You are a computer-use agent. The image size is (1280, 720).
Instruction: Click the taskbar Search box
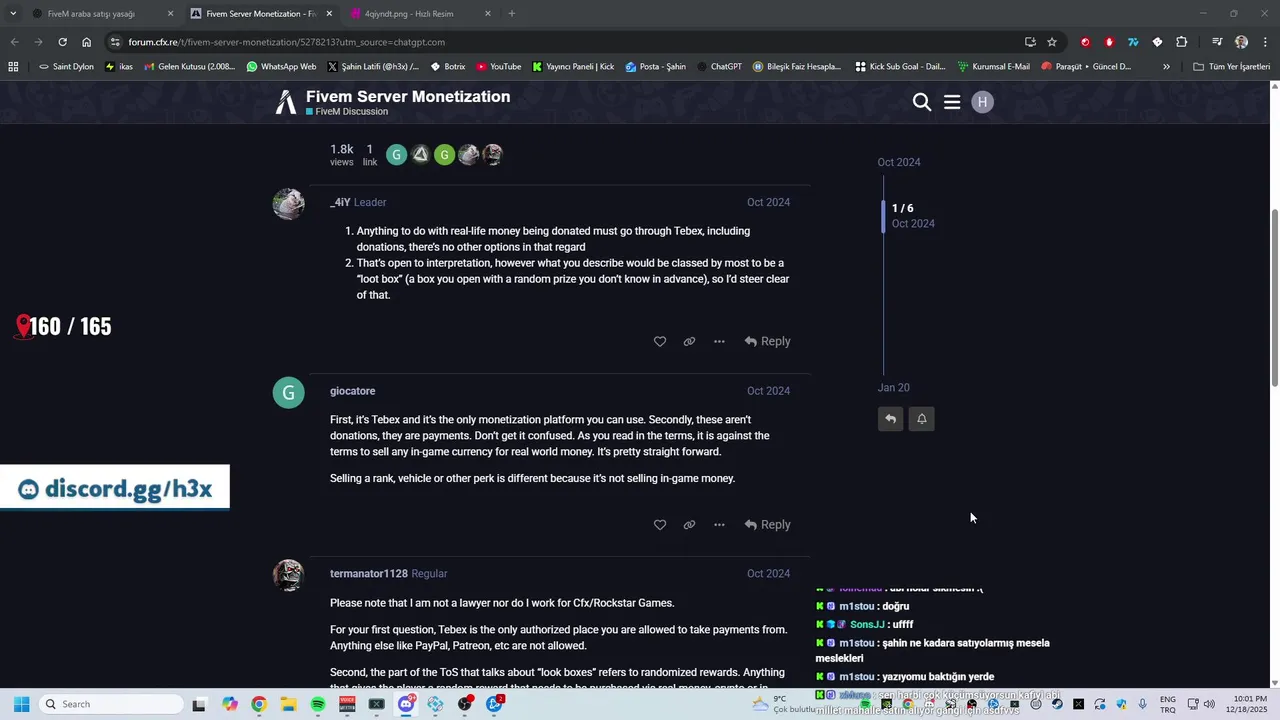pos(112,704)
